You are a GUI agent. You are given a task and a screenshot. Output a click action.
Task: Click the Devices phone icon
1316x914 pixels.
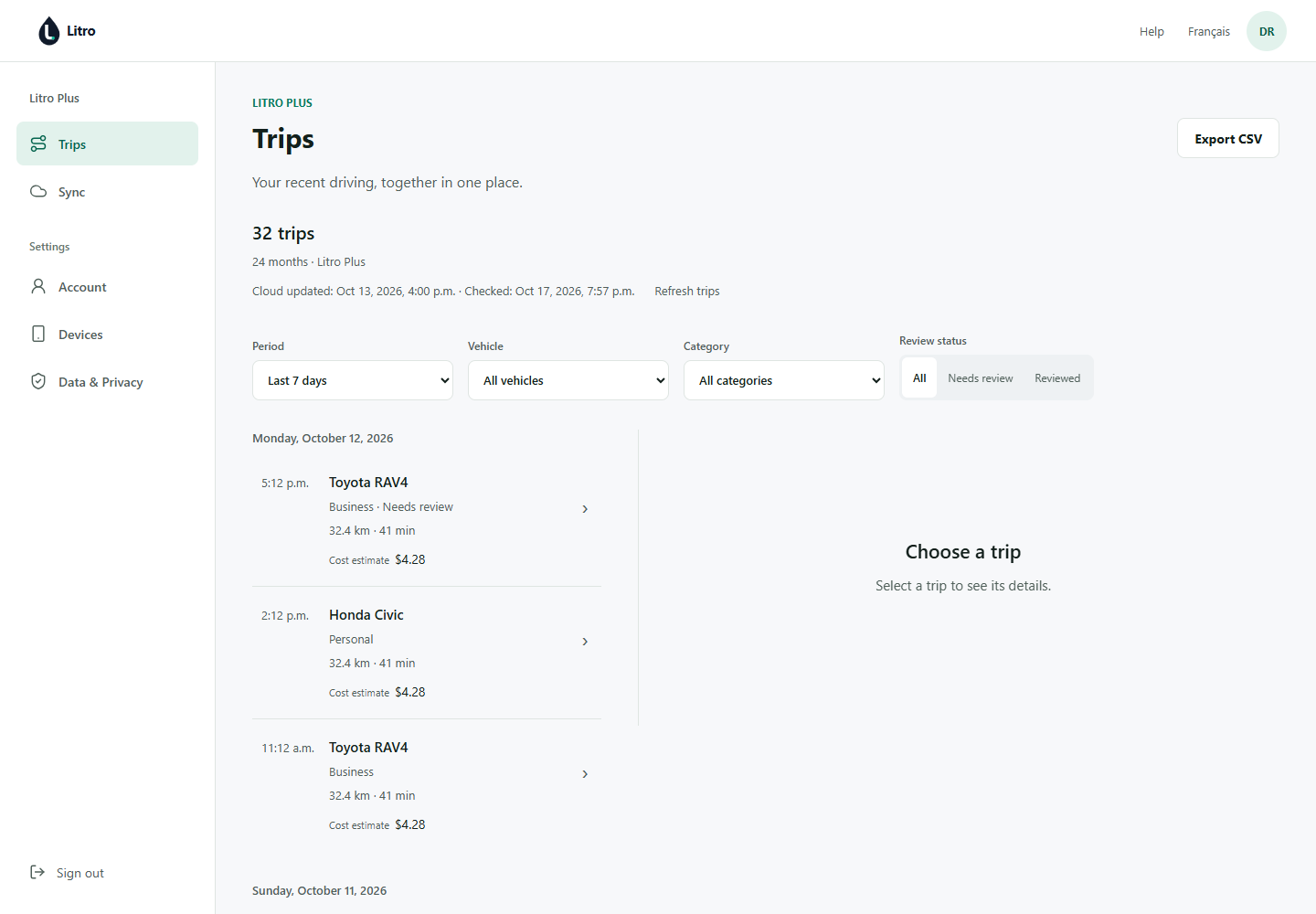38,334
